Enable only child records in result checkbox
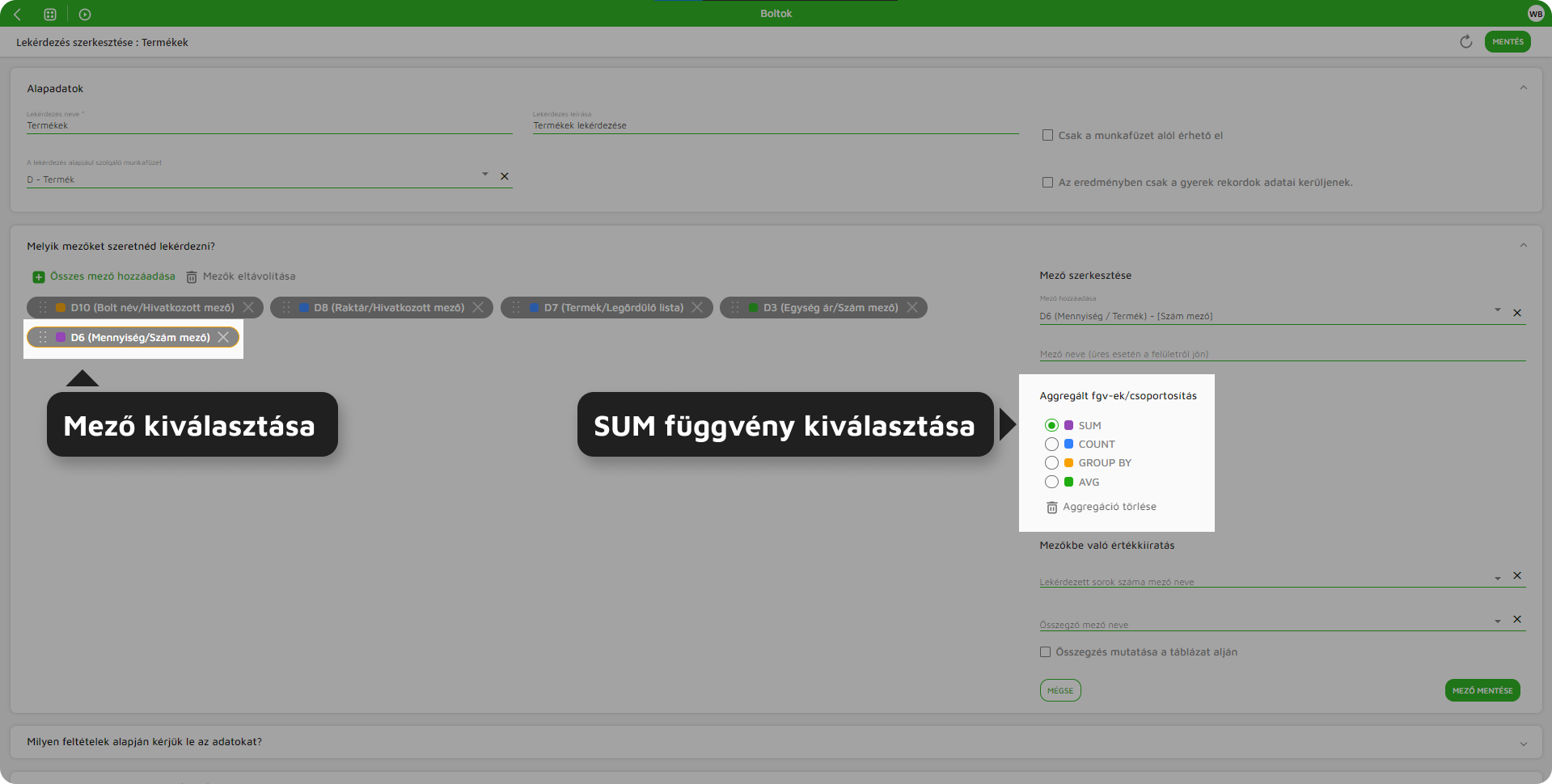Screen dimensions: 1552x784 pyautogui.click(x=1047, y=183)
